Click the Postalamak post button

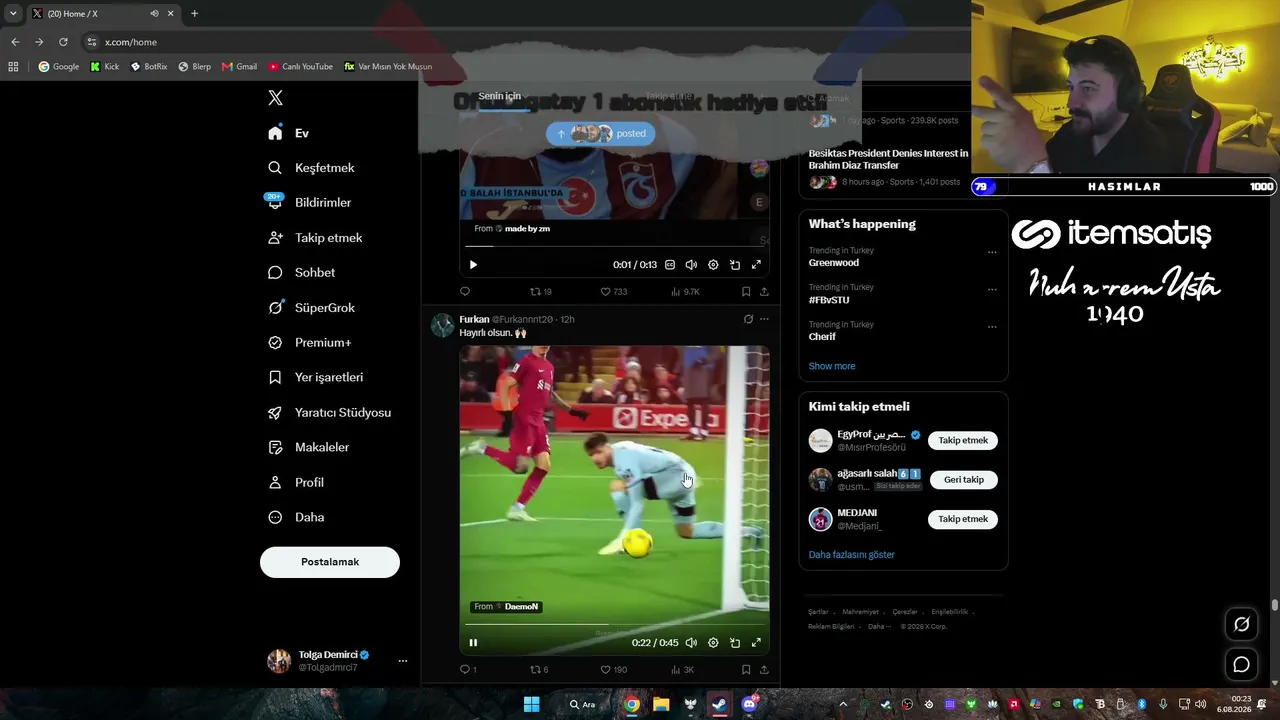point(330,562)
